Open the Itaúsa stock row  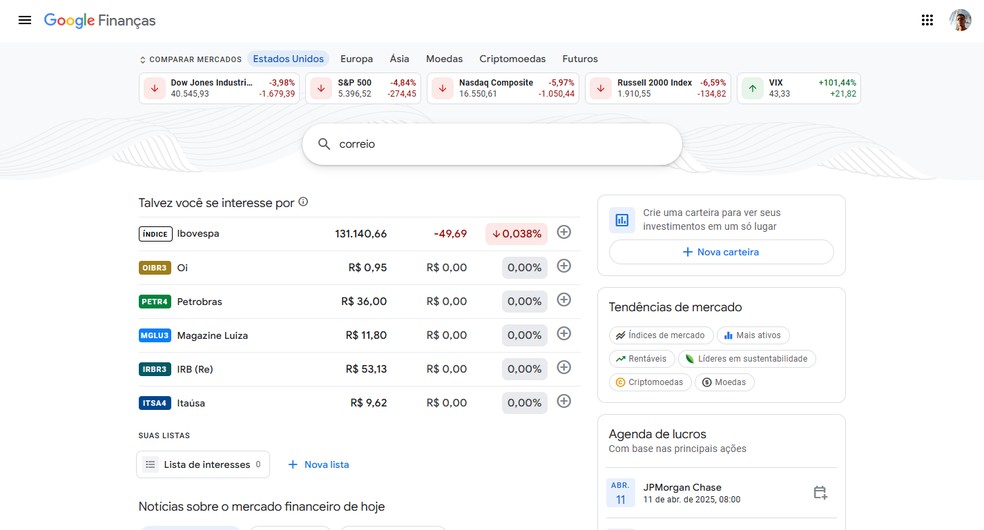[359, 403]
